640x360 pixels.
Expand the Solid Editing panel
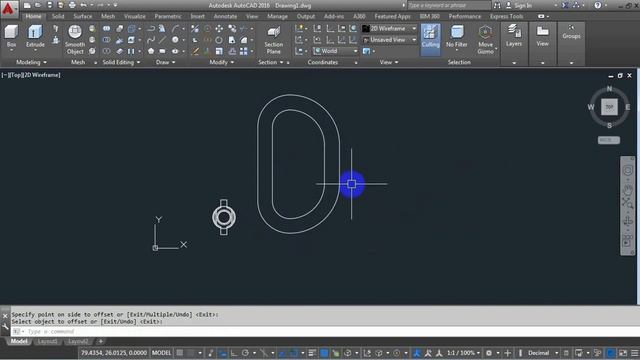click(x=121, y=62)
